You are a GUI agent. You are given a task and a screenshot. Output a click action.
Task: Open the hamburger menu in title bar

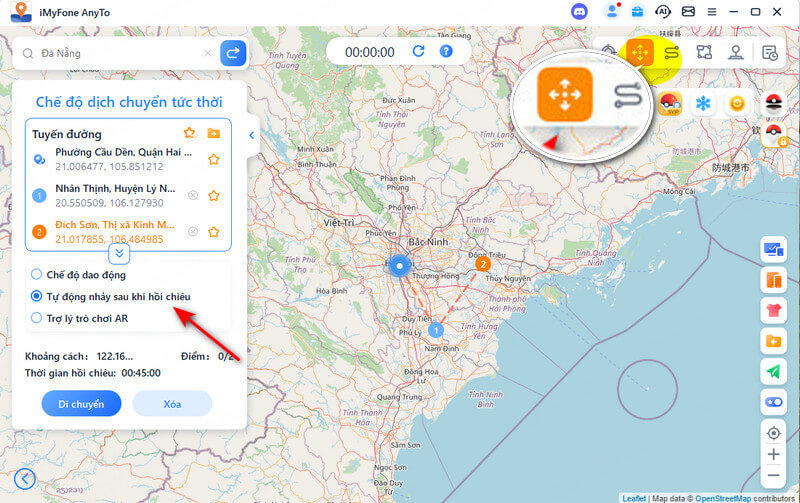(x=713, y=11)
